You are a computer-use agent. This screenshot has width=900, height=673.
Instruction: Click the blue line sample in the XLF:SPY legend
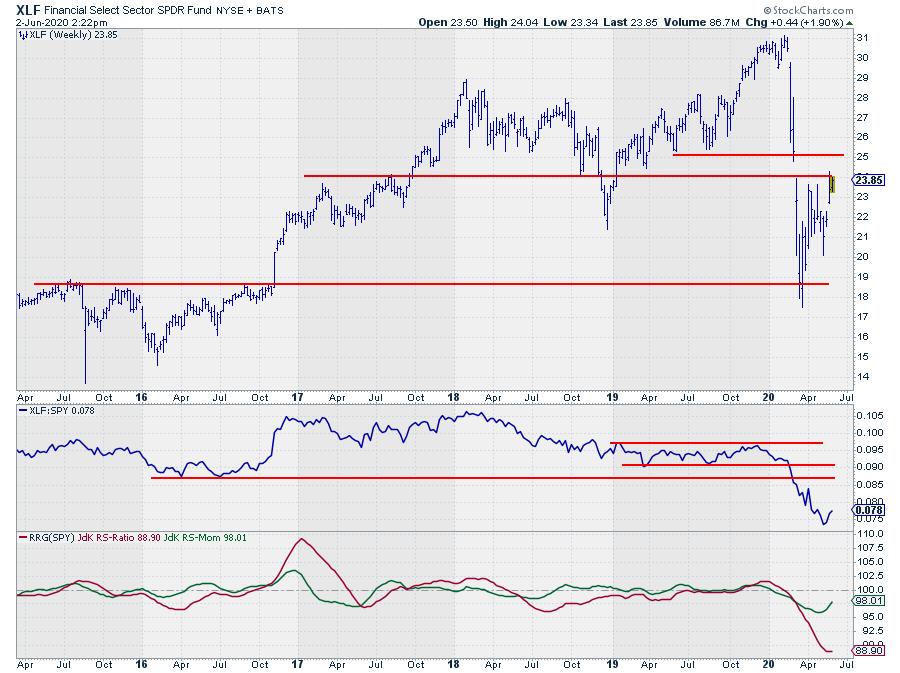pyautogui.click(x=23, y=411)
